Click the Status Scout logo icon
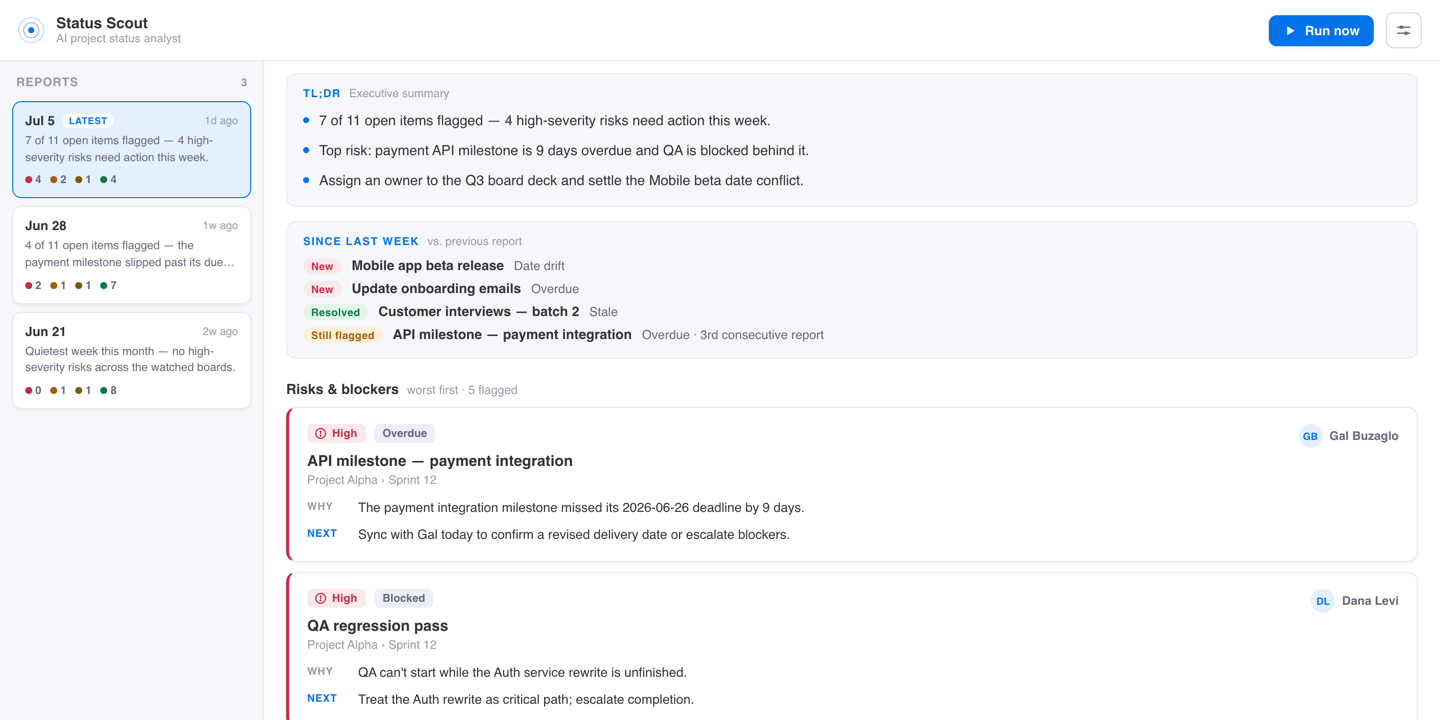 click(31, 30)
